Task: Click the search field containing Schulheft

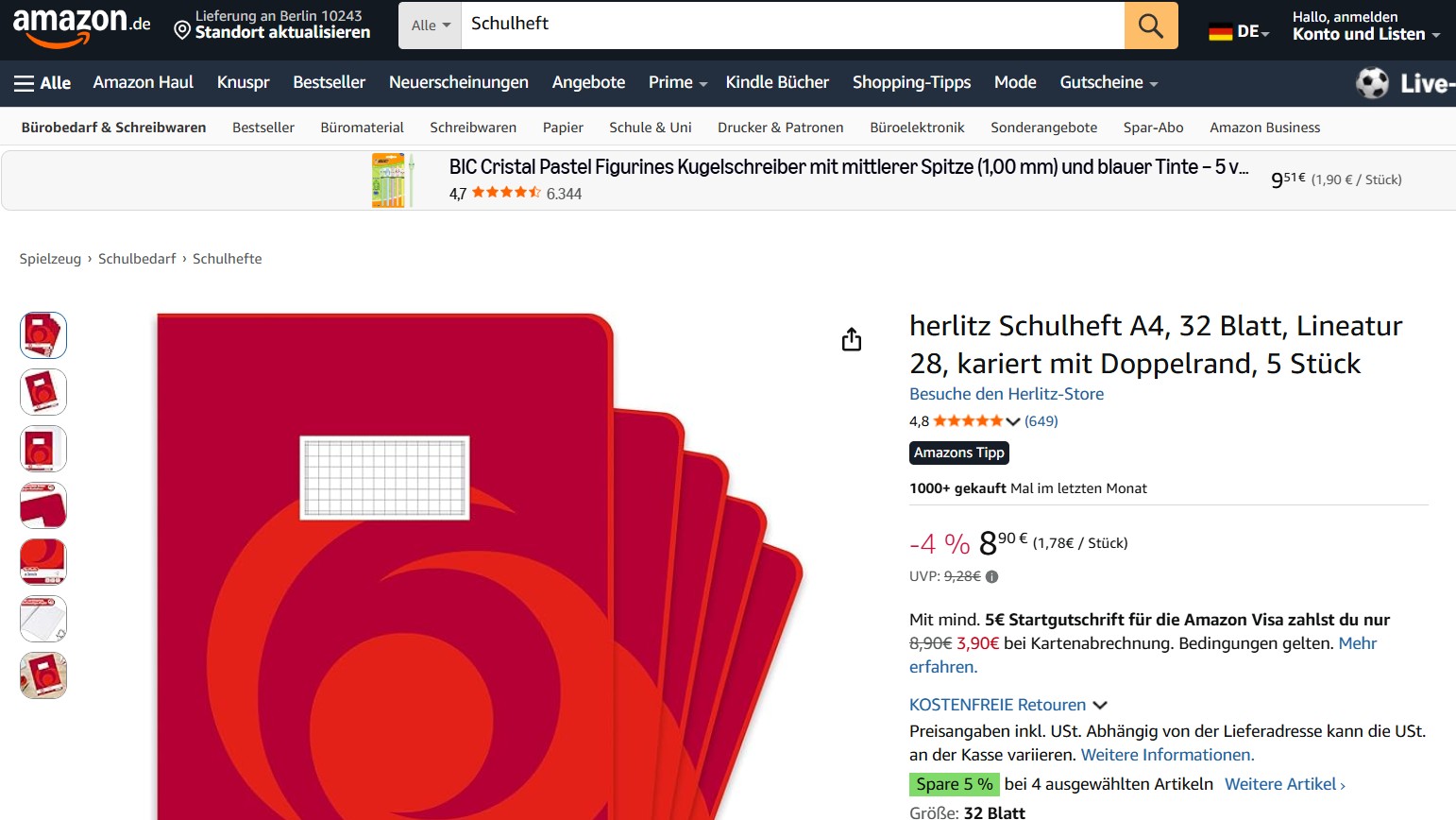Action: click(792, 26)
